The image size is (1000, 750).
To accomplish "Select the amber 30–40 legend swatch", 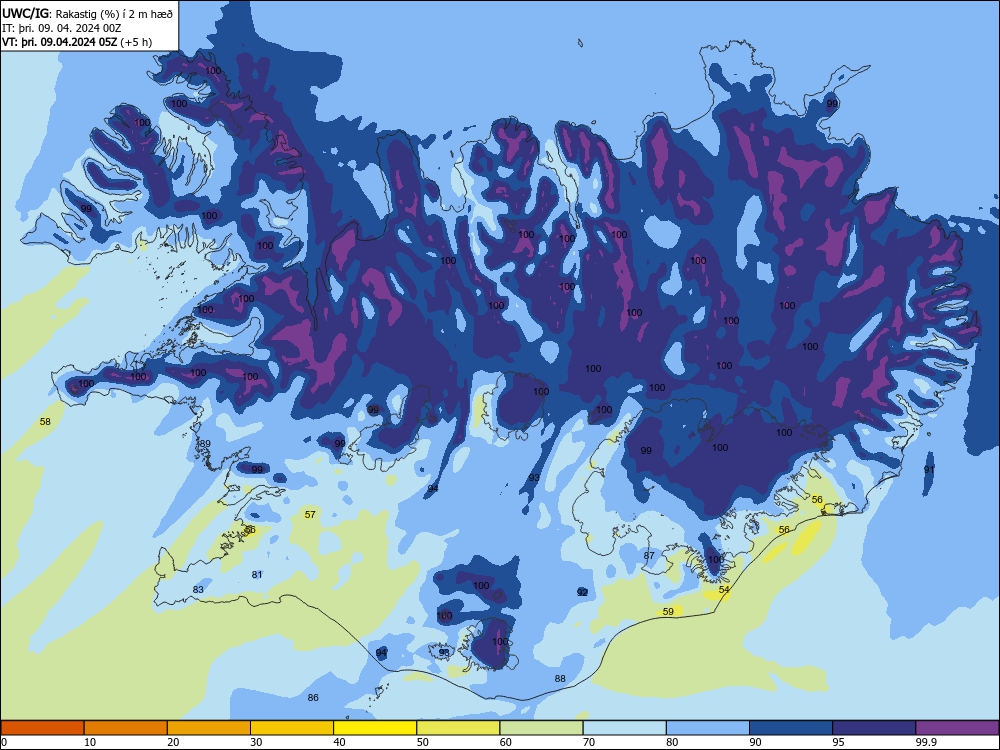I will (x=292, y=728).
